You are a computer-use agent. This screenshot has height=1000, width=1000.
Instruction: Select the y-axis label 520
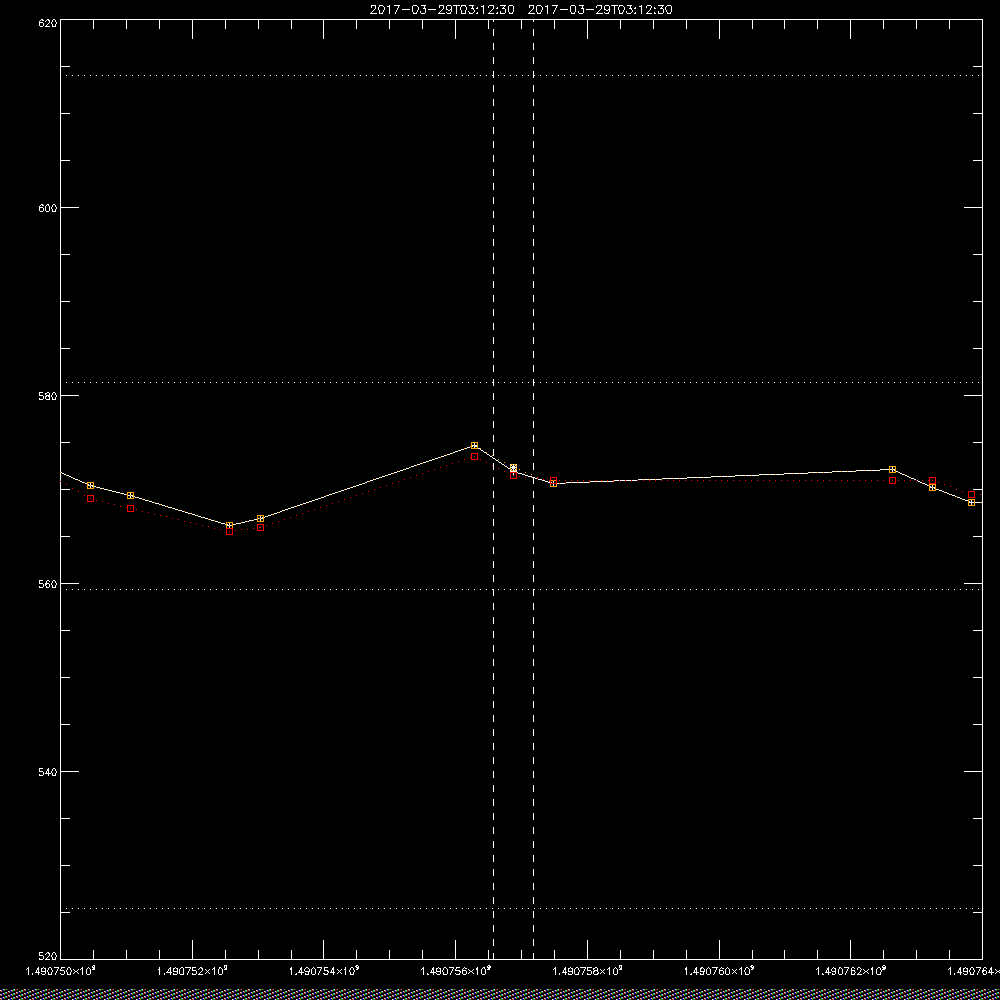(x=48, y=956)
